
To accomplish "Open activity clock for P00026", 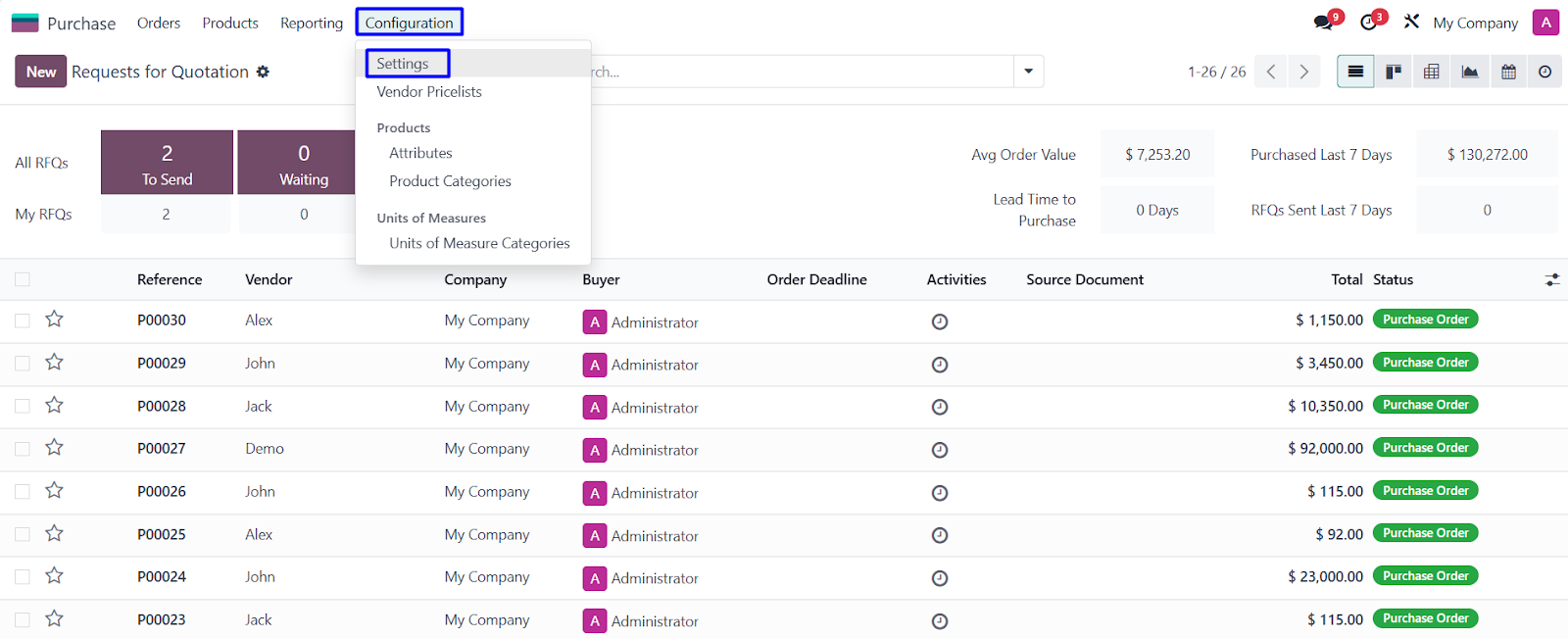I will pos(940,493).
